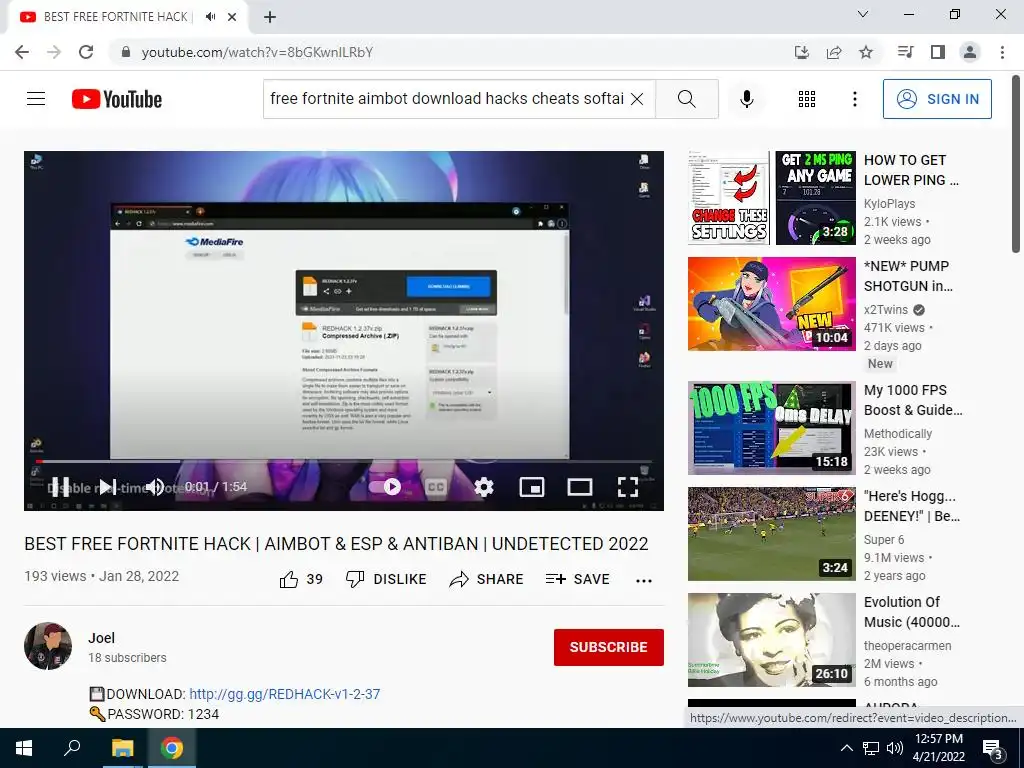
Task: Mute the video volume
Action: 155,487
